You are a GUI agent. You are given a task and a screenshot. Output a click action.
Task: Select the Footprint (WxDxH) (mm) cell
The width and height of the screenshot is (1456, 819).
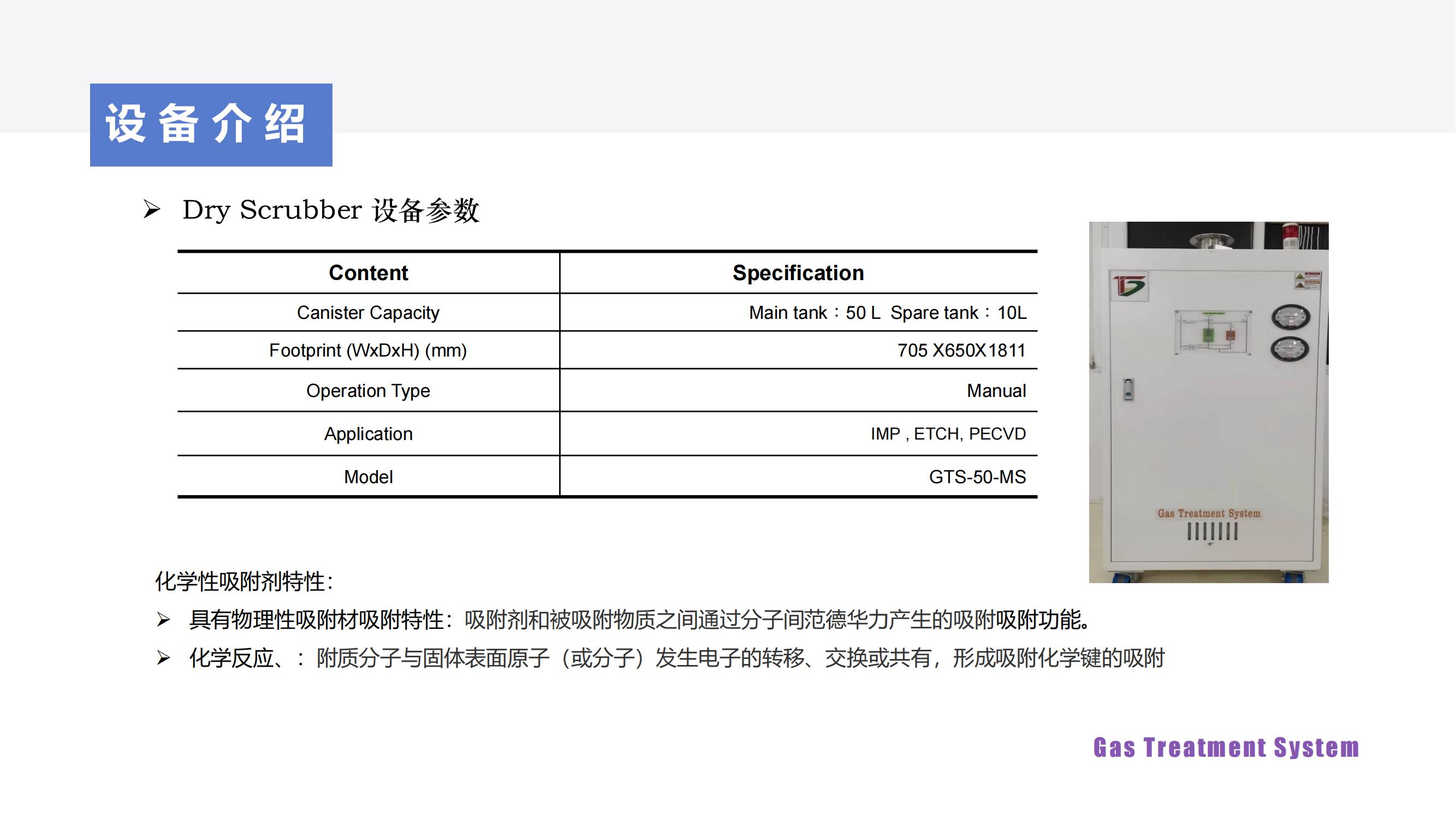coord(368,351)
